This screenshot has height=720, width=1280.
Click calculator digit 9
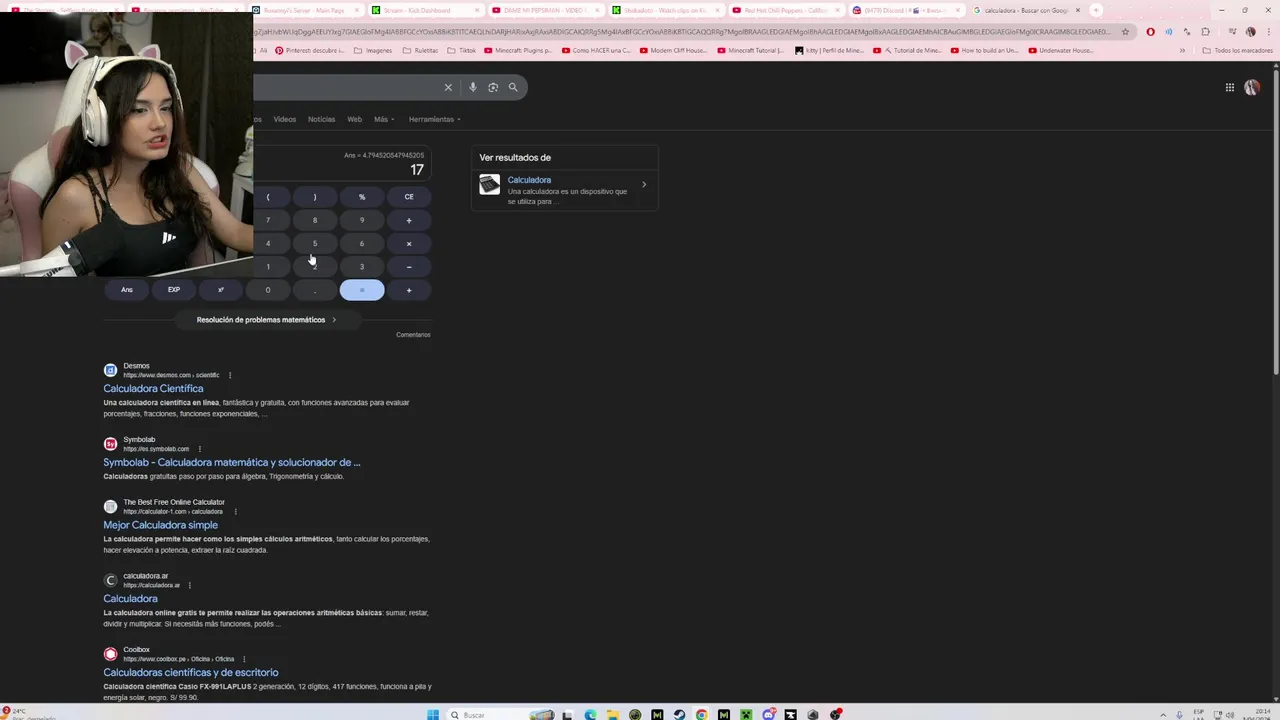point(362,220)
